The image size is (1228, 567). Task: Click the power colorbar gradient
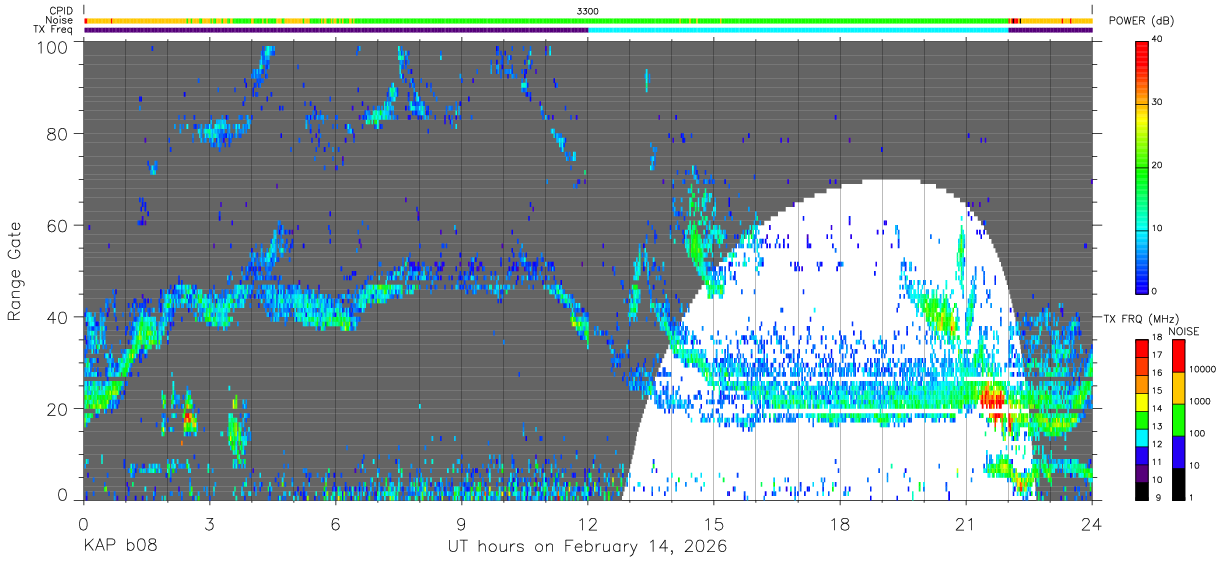pos(1143,166)
